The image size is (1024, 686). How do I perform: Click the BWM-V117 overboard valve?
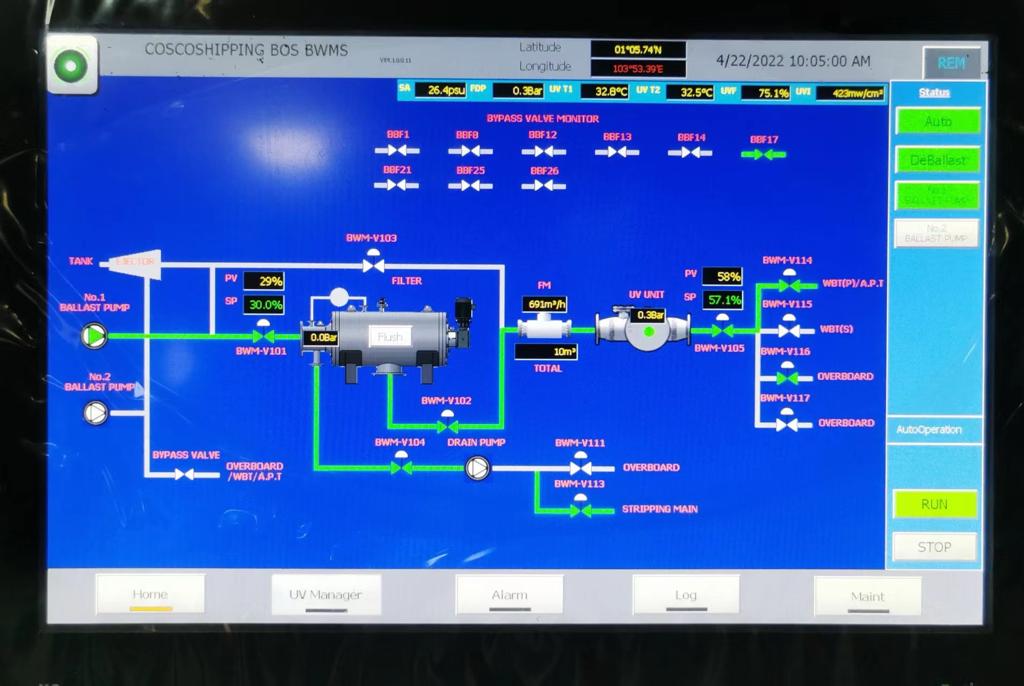(x=787, y=421)
